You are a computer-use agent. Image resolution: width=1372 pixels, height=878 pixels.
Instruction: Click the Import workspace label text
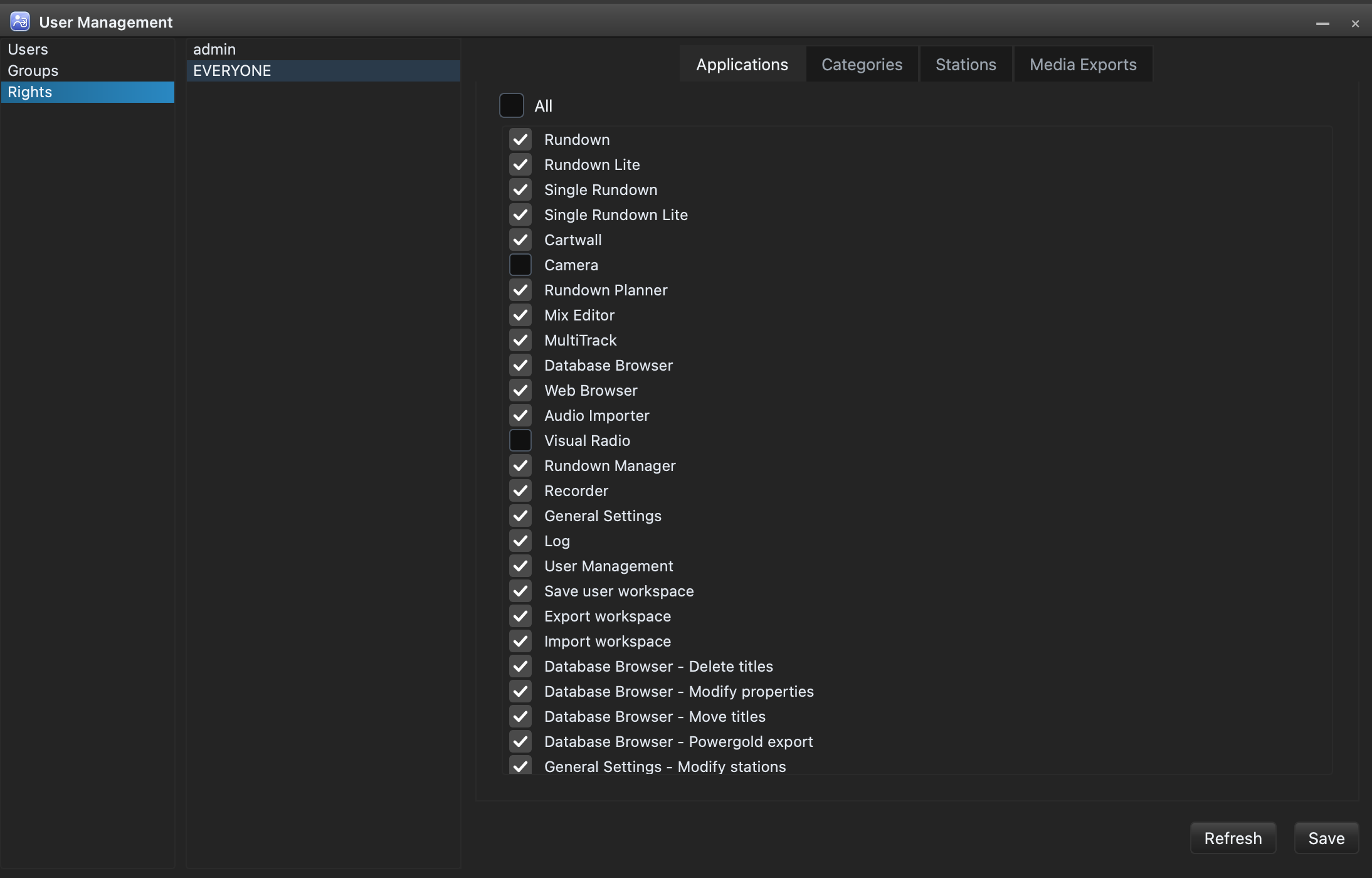click(608, 642)
